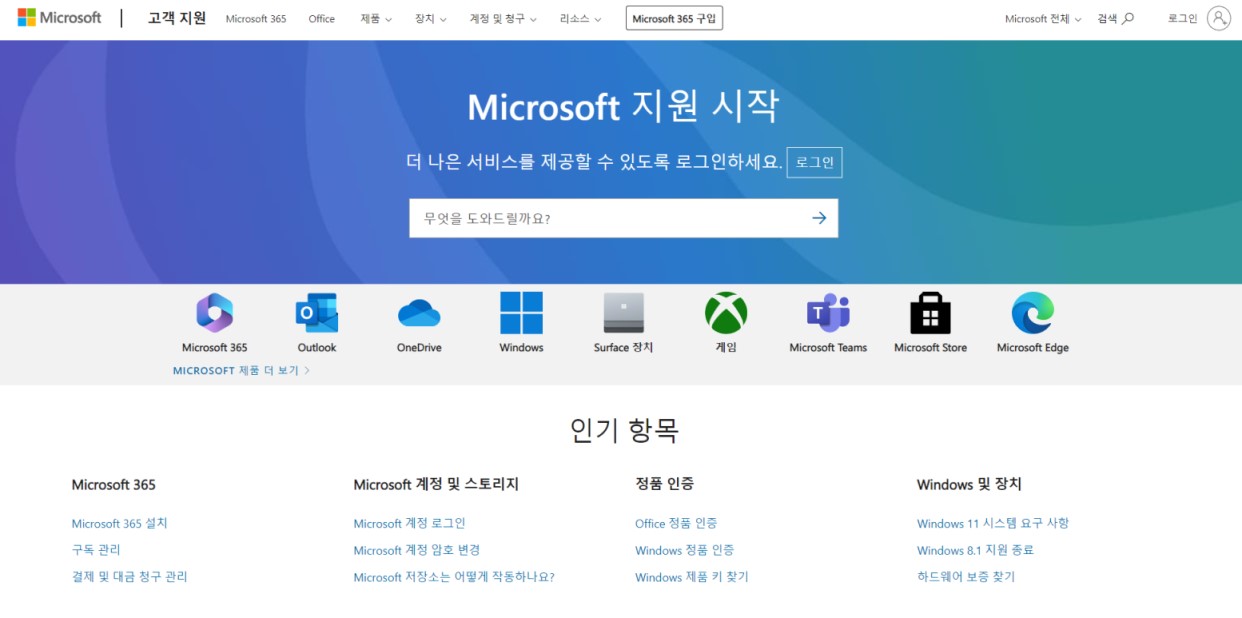Click the Microsoft logo in header
The height and width of the screenshot is (618, 1242).
pos(59,18)
